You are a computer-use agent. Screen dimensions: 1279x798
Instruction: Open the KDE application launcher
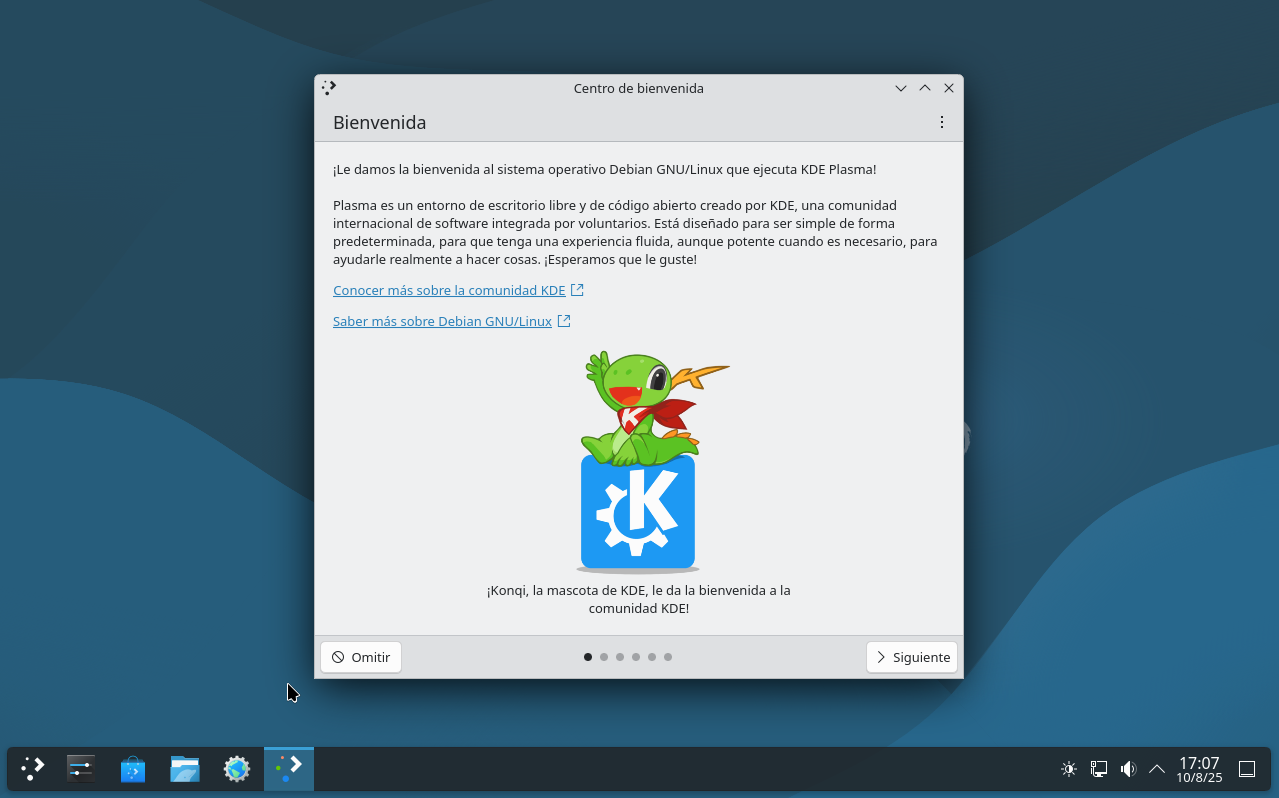[x=33, y=769]
